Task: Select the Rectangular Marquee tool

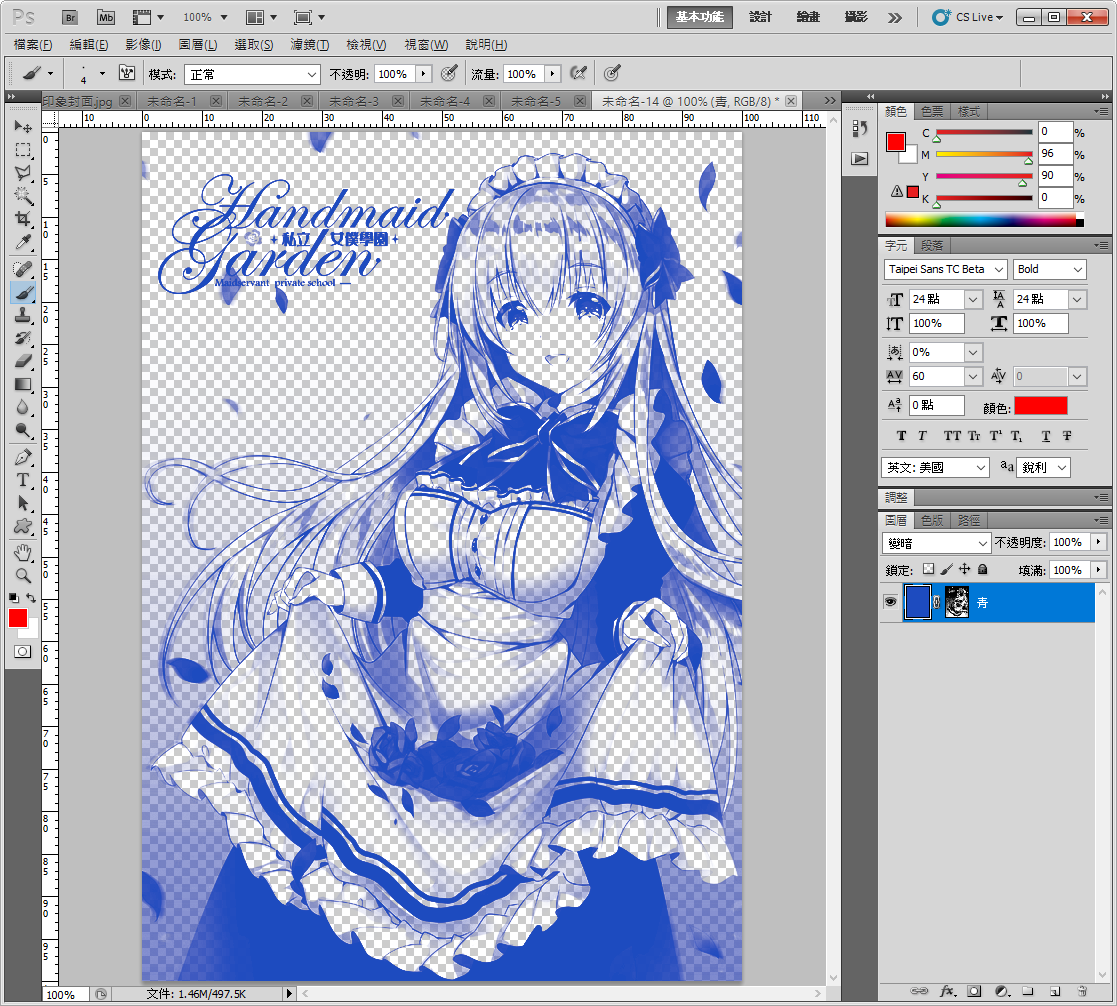Action: (x=23, y=150)
